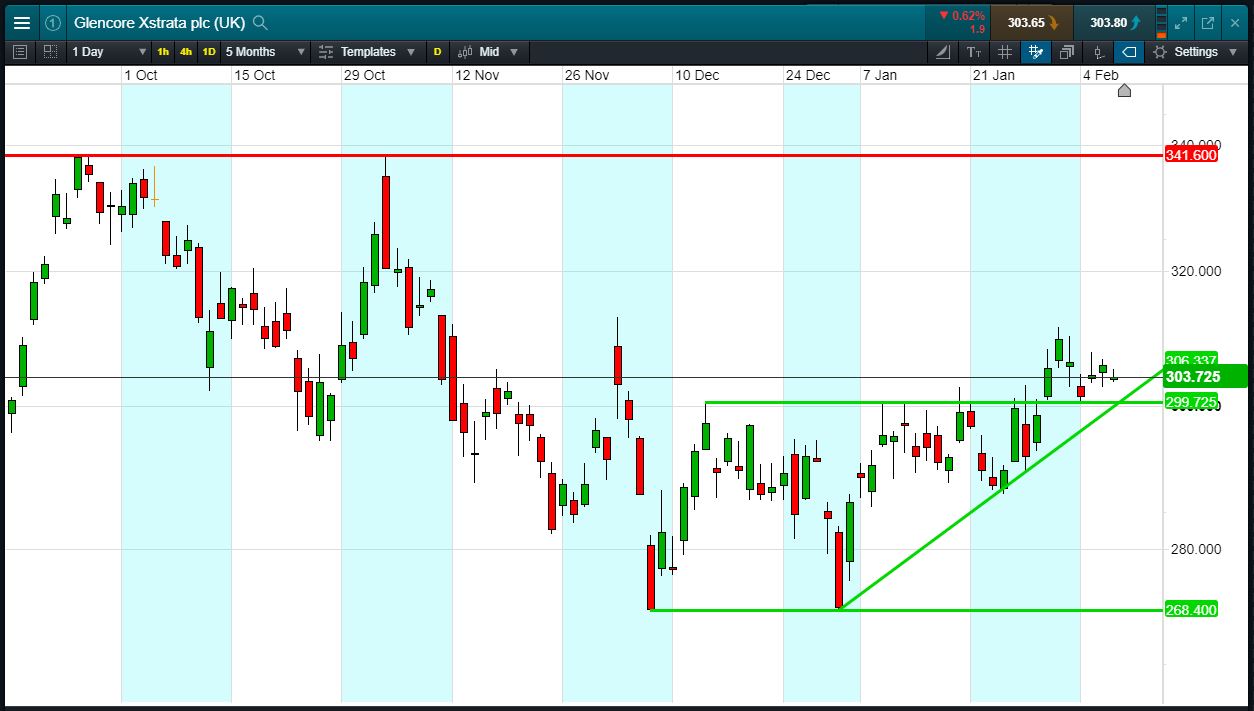Click the stacked windows clone chart icon

(1067, 51)
